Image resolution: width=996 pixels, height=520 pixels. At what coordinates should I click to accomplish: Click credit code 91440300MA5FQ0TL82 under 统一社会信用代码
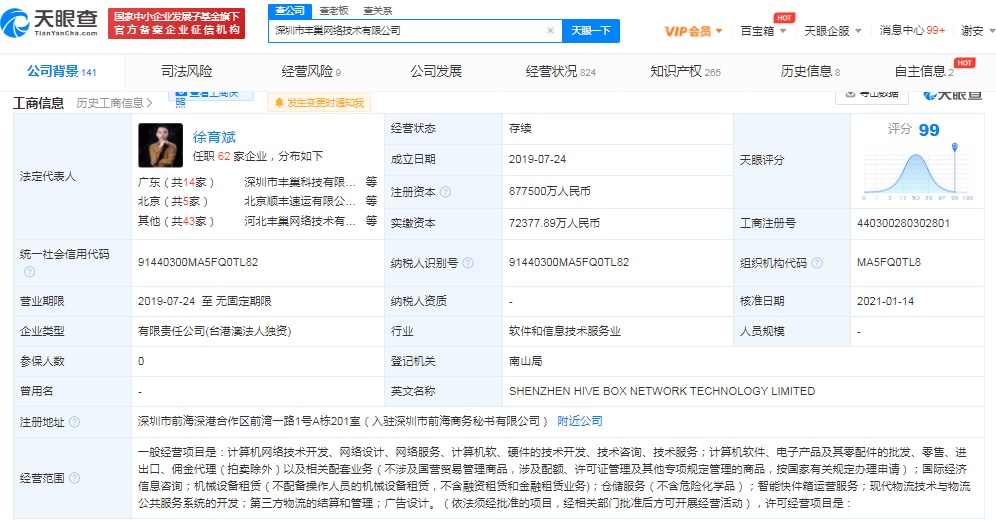click(x=198, y=262)
